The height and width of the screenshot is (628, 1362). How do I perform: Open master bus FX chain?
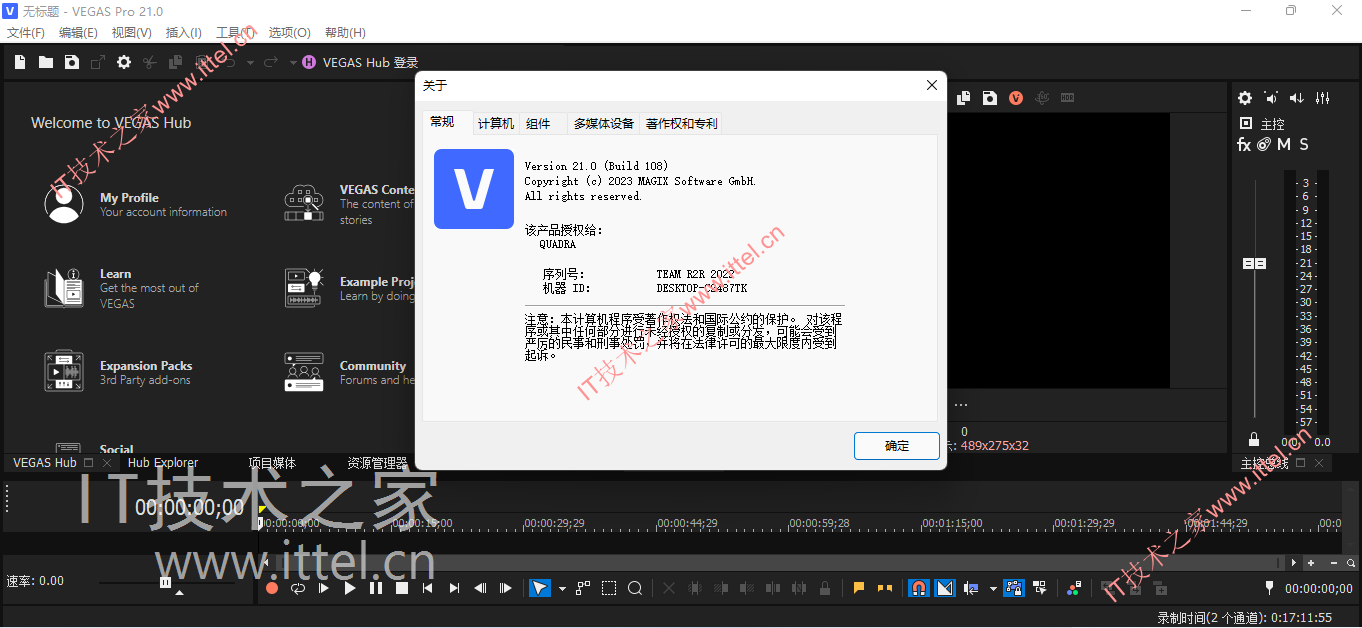[x=1244, y=145]
